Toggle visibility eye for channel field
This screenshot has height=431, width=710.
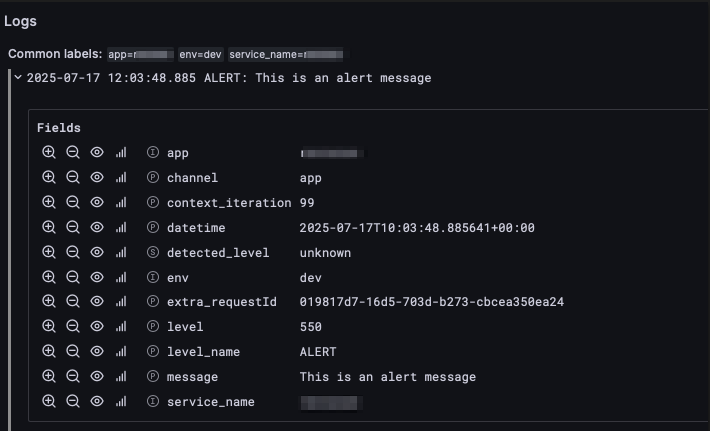(x=97, y=178)
